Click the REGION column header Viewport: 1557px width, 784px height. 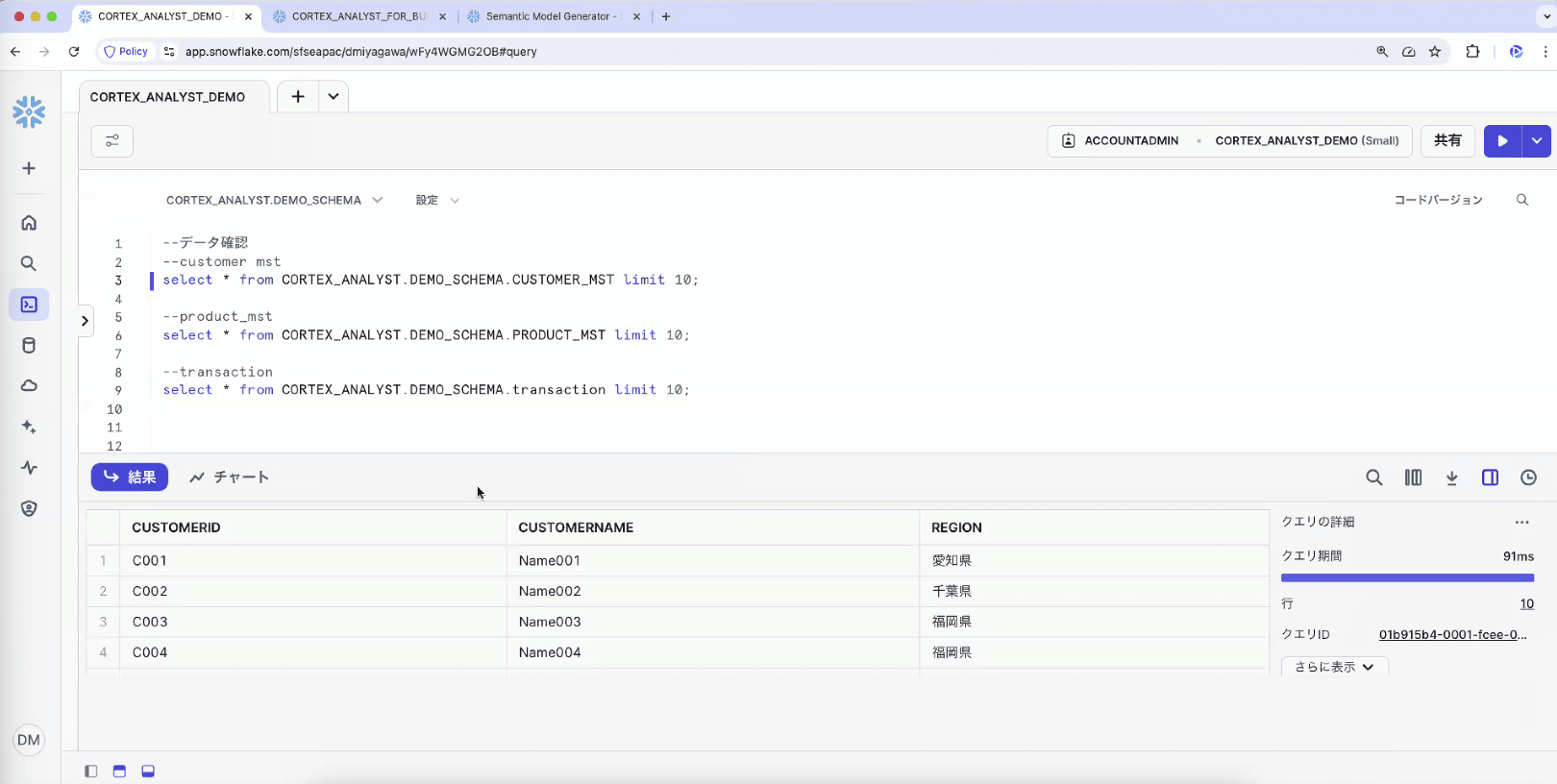click(x=1094, y=527)
